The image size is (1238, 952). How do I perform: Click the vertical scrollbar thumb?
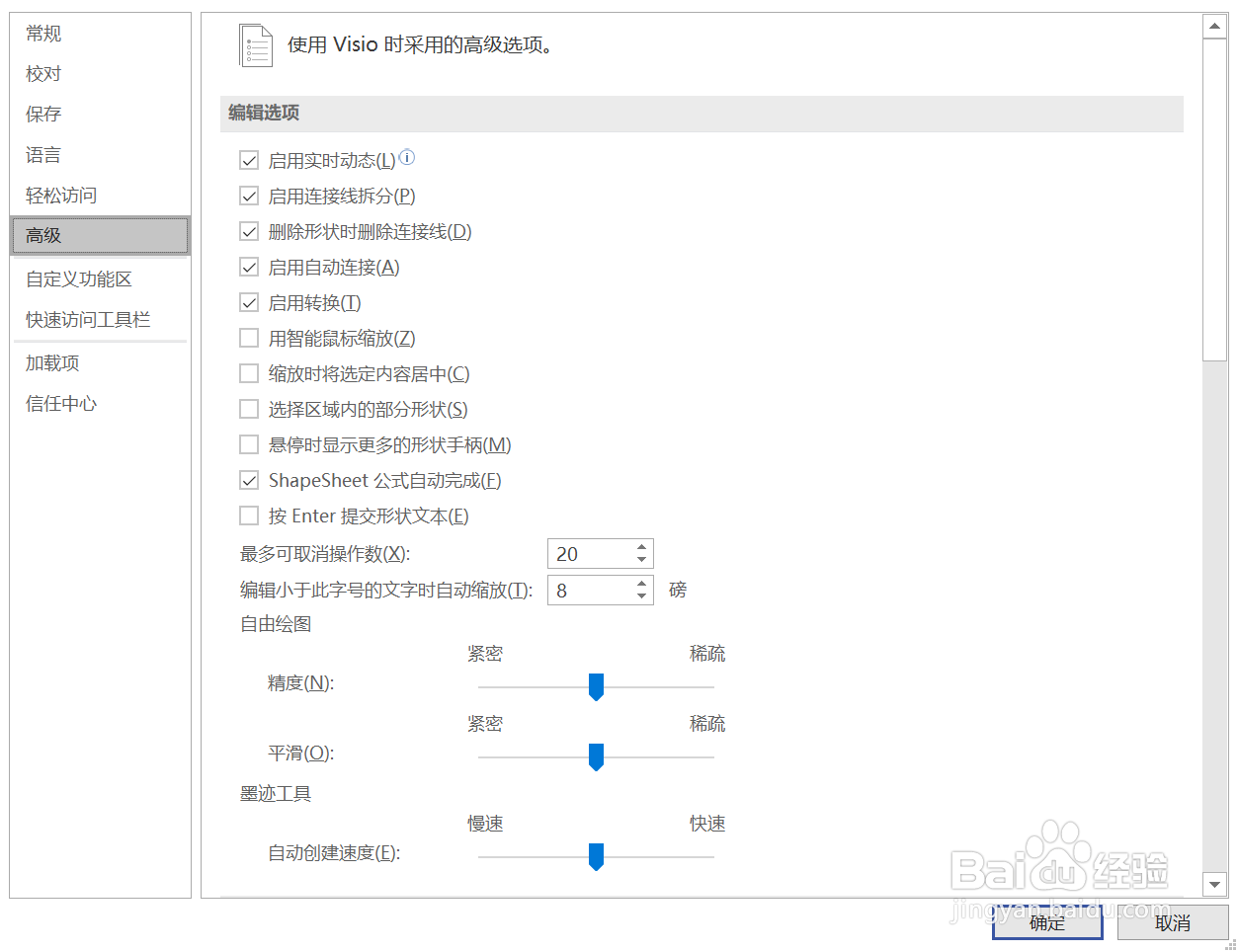(x=1214, y=200)
